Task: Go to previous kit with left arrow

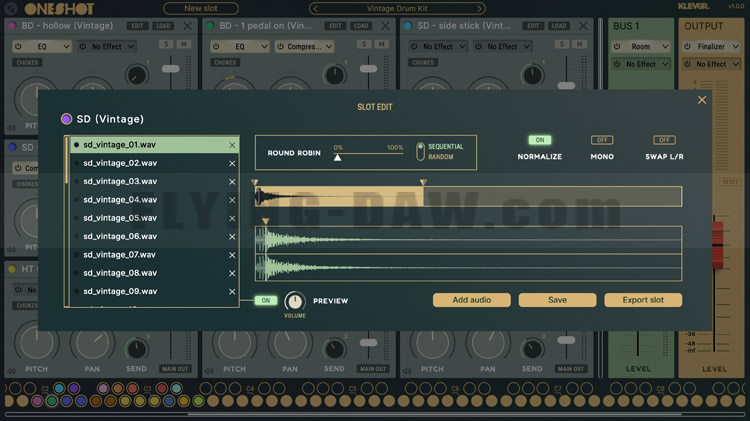Action: pos(315,8)
